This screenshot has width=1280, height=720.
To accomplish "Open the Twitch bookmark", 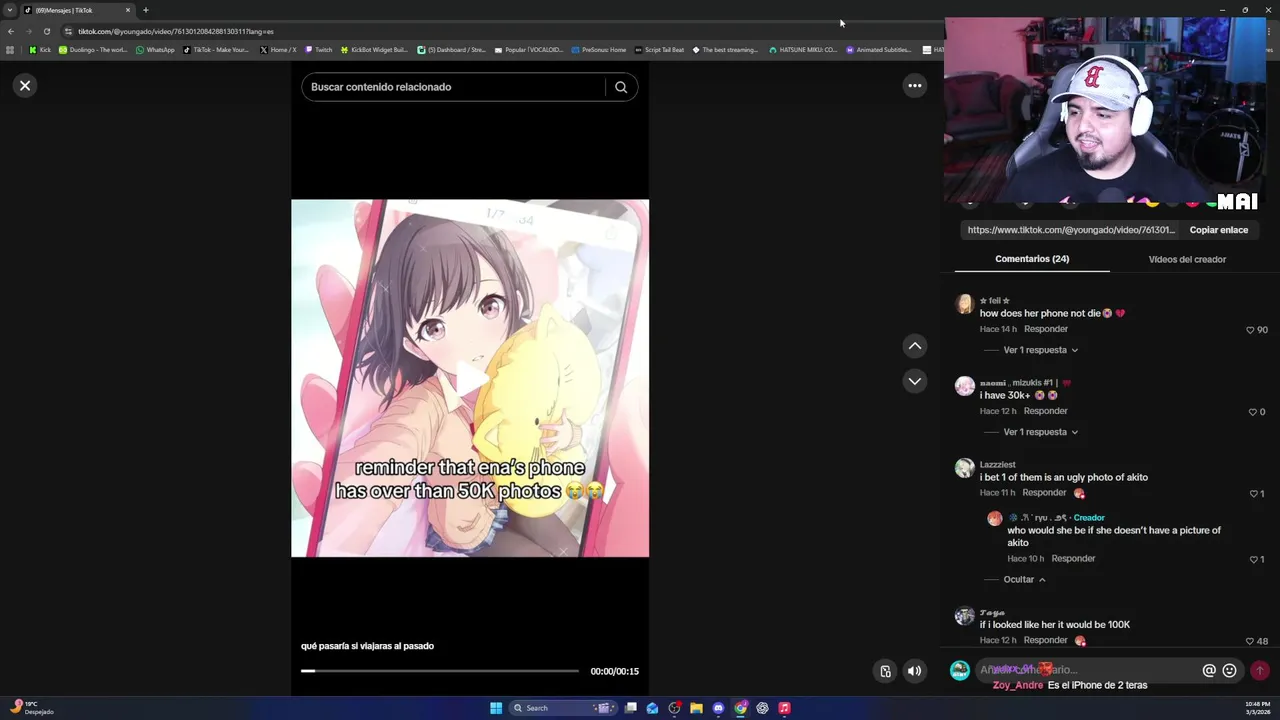I will coord(318,50).
